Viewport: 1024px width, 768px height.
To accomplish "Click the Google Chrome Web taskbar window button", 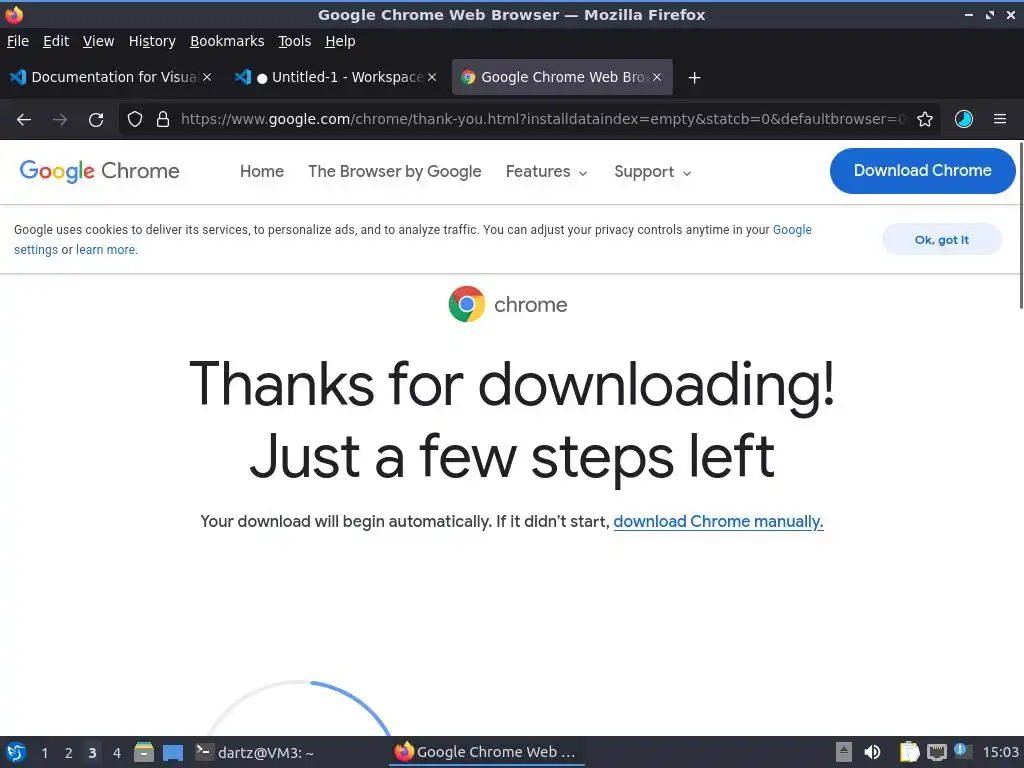I will (x=487, y=752).
